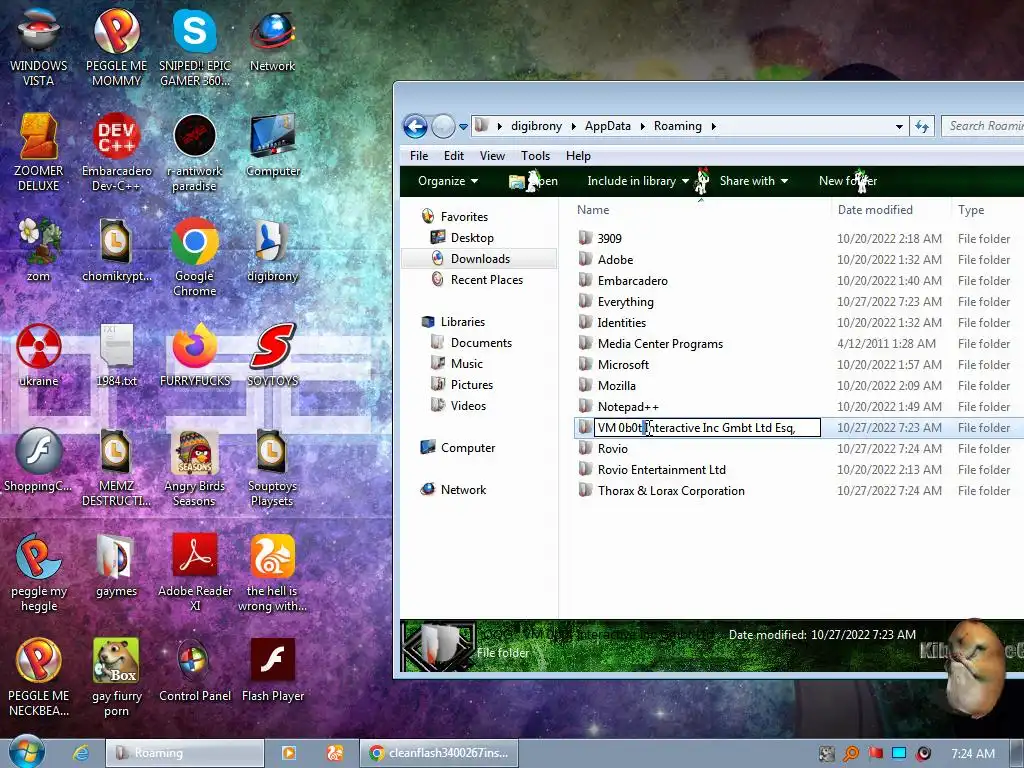Select digibrony user folder icon
Screen dimensions: 1024x768
(x=272, y=249)
